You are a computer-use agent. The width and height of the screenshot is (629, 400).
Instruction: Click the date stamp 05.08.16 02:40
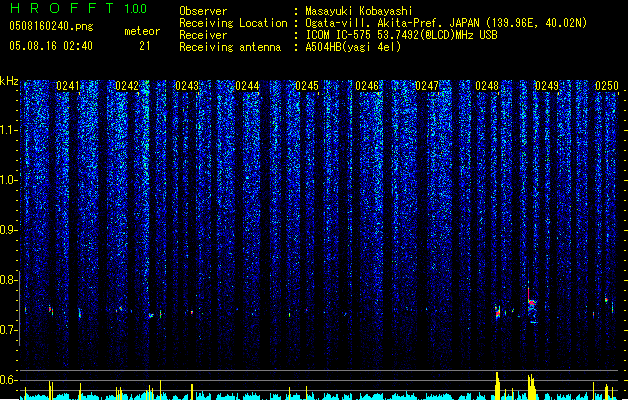click(x=51, y=46)
